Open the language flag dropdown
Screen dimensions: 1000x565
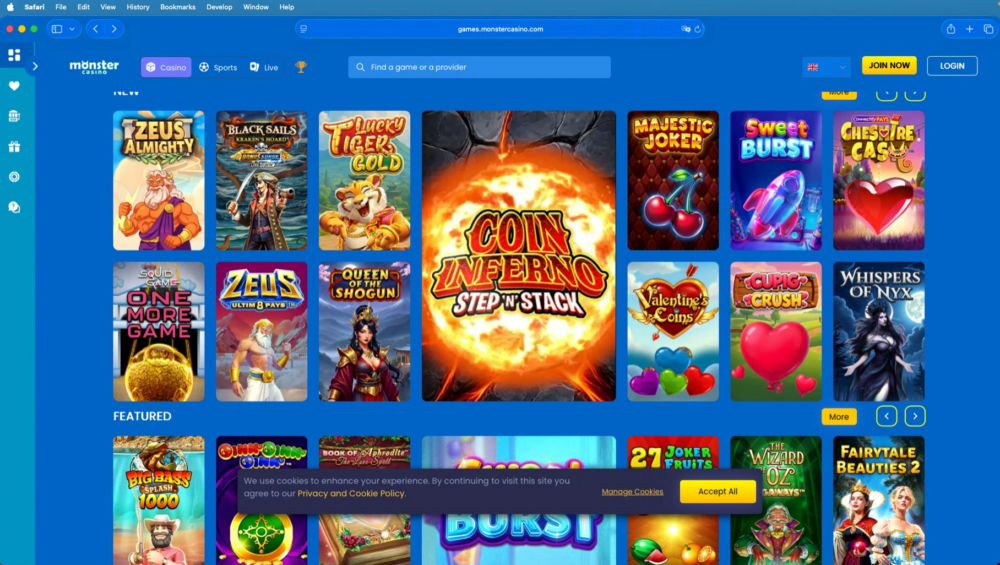826,66
